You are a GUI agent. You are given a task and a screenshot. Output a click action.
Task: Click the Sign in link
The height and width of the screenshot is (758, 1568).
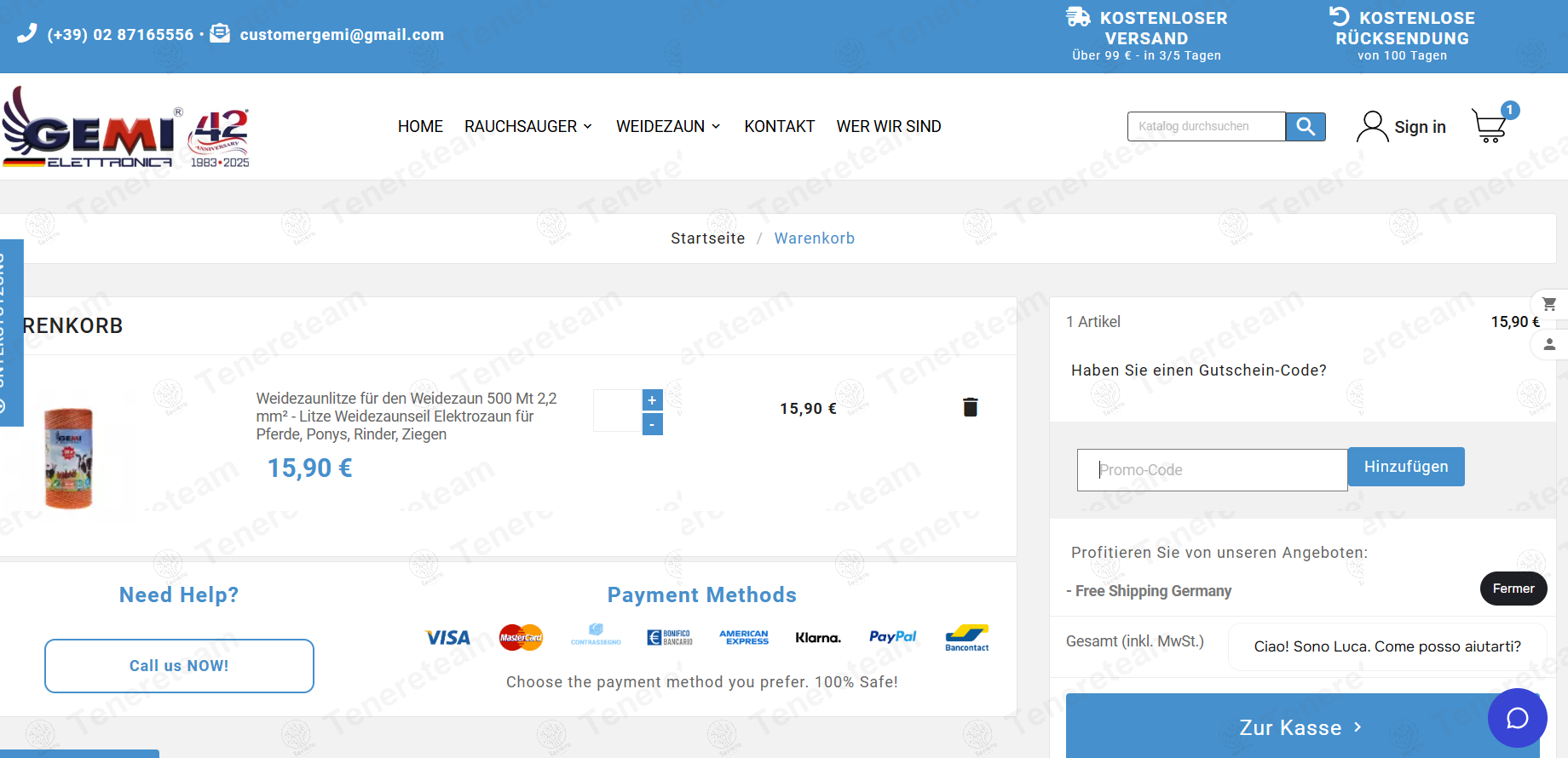[x=1420, y=127]
